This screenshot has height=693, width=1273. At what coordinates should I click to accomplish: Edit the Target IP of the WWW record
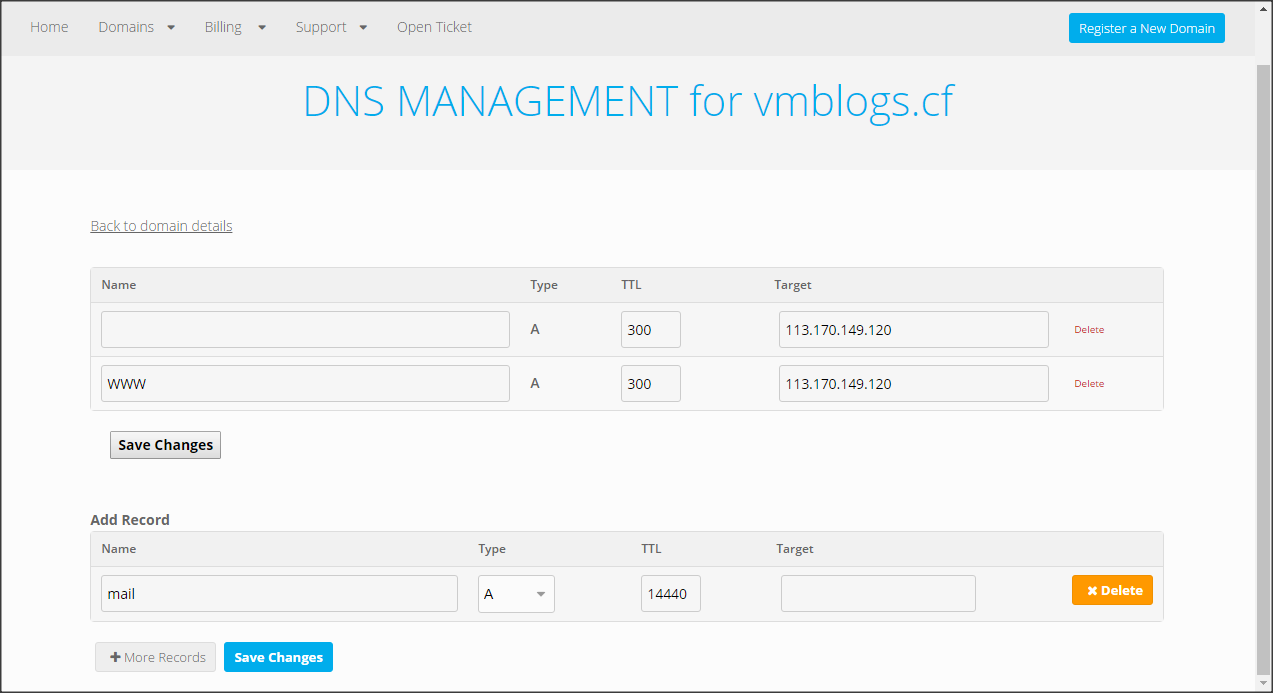click(913, 384)
